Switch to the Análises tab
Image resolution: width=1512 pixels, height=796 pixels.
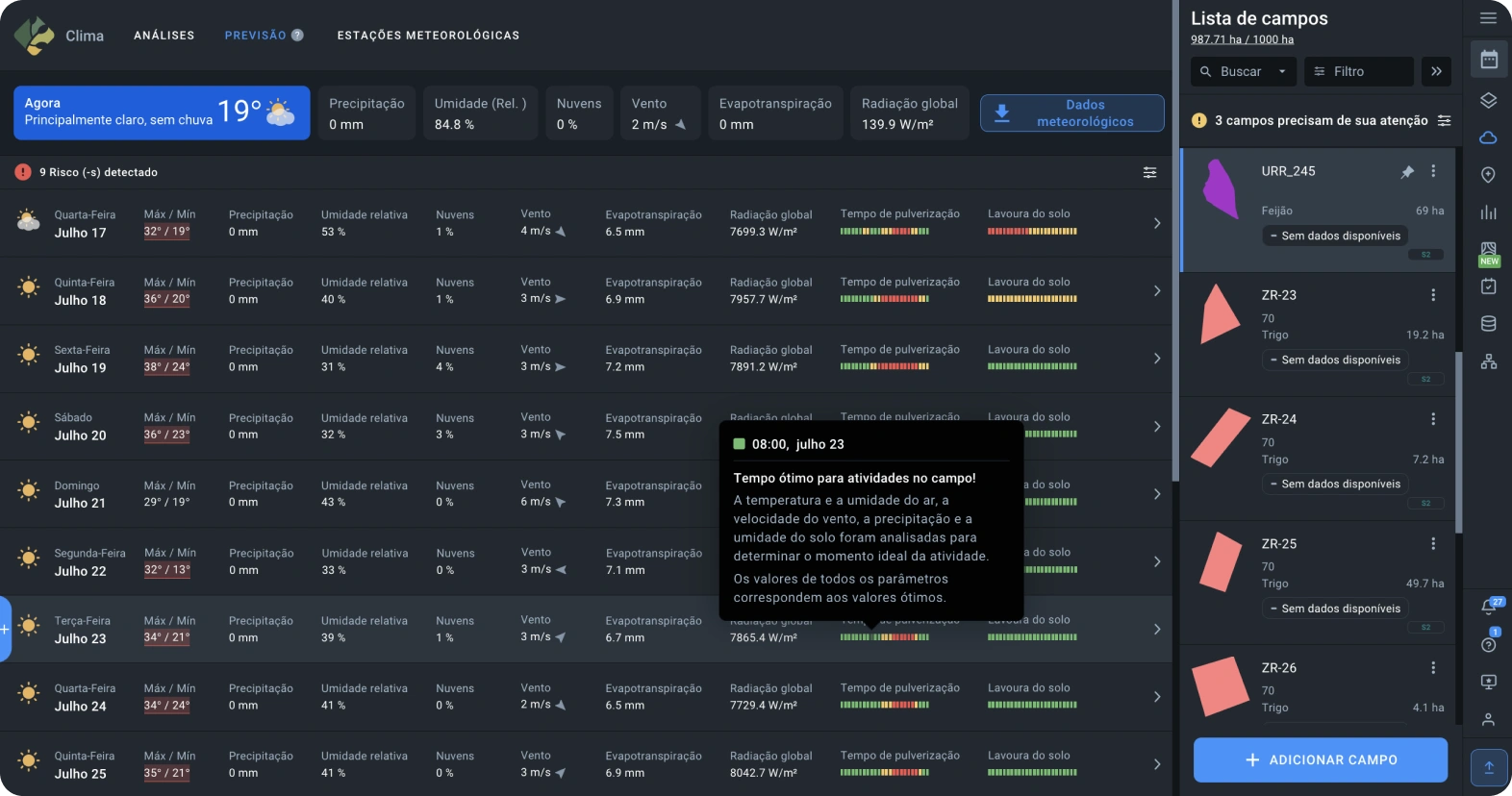tap(164, 36)
